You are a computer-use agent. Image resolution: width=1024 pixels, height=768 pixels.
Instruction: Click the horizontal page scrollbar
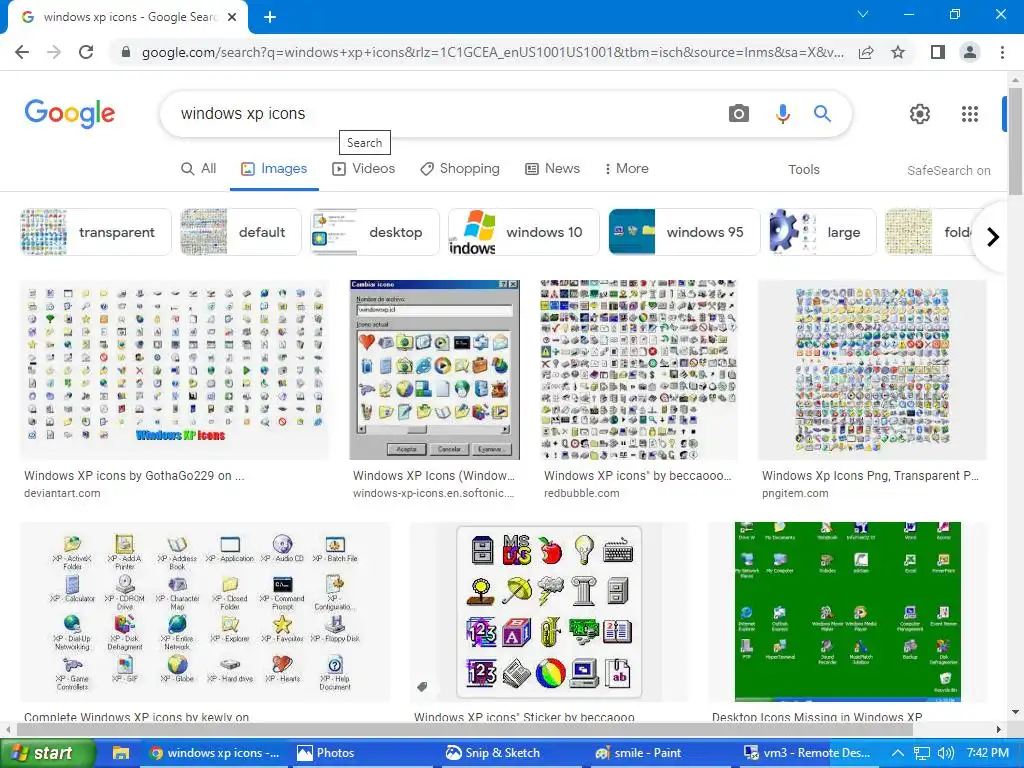[x=464, y=729]
